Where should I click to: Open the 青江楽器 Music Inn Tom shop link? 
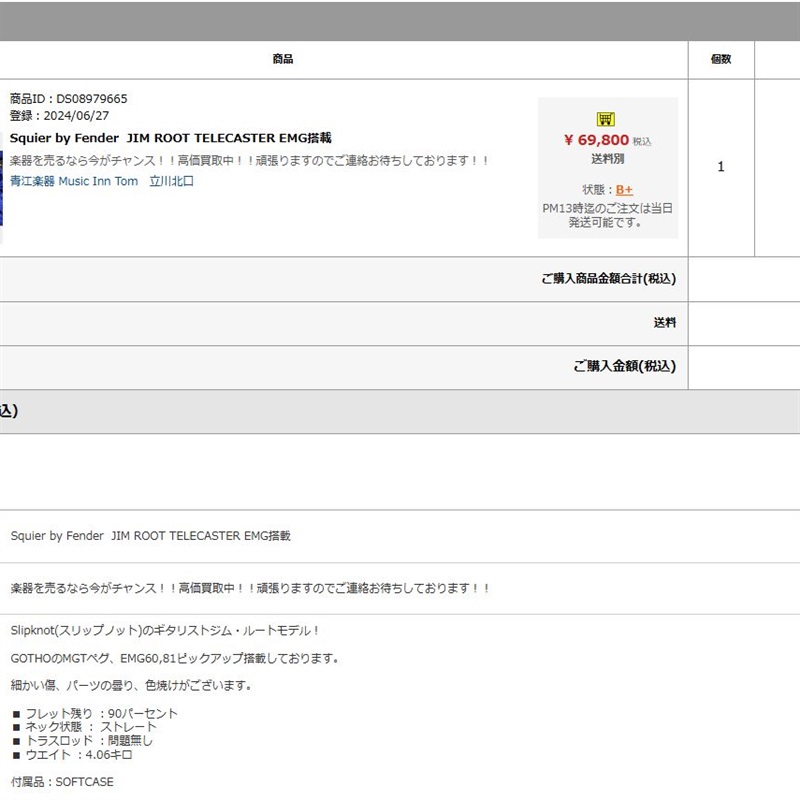pyautogui.click(x=74, y=181)
